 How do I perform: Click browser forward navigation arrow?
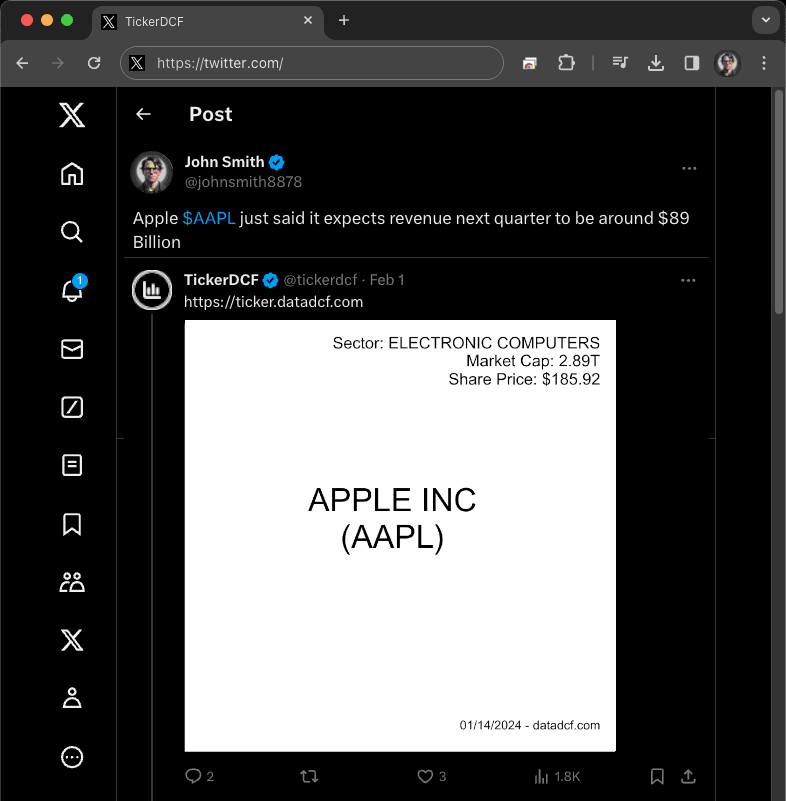click(x=58, y=63)
